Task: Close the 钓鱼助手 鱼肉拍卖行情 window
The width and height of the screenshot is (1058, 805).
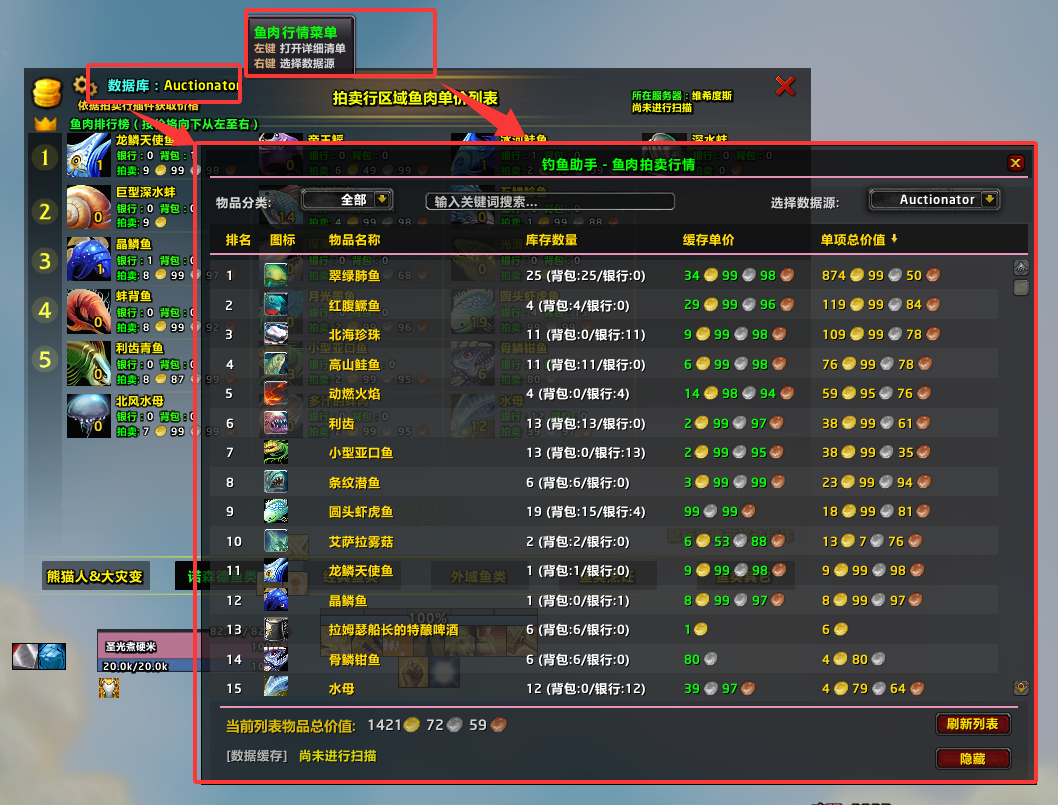Action: (1015, 163)
